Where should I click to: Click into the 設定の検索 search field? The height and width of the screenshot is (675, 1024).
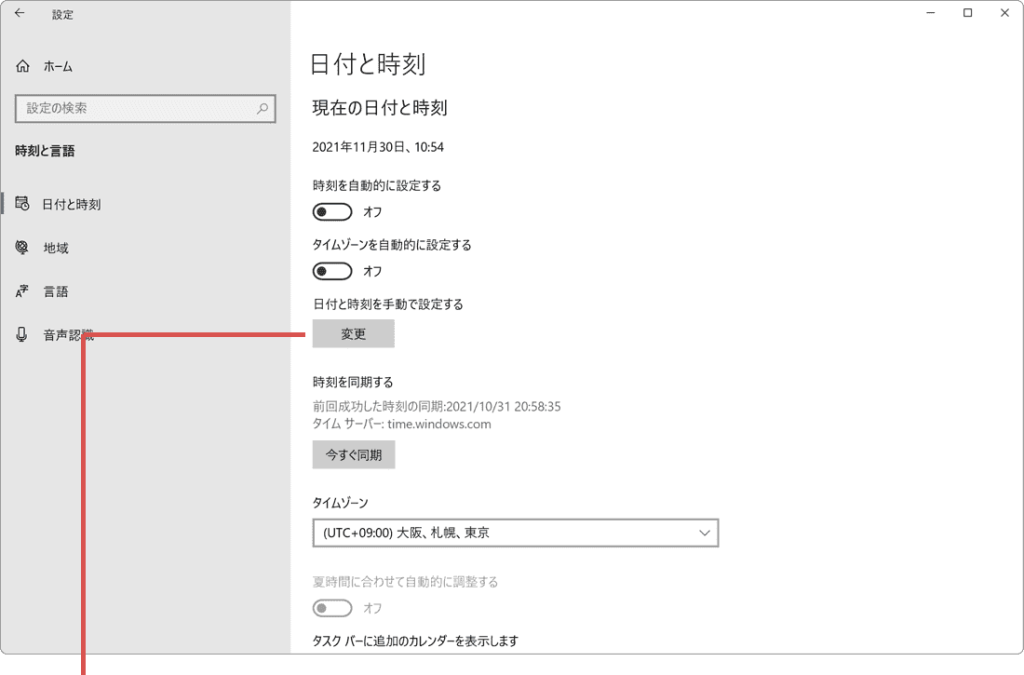pyautogui.click(x=135, y=108)
